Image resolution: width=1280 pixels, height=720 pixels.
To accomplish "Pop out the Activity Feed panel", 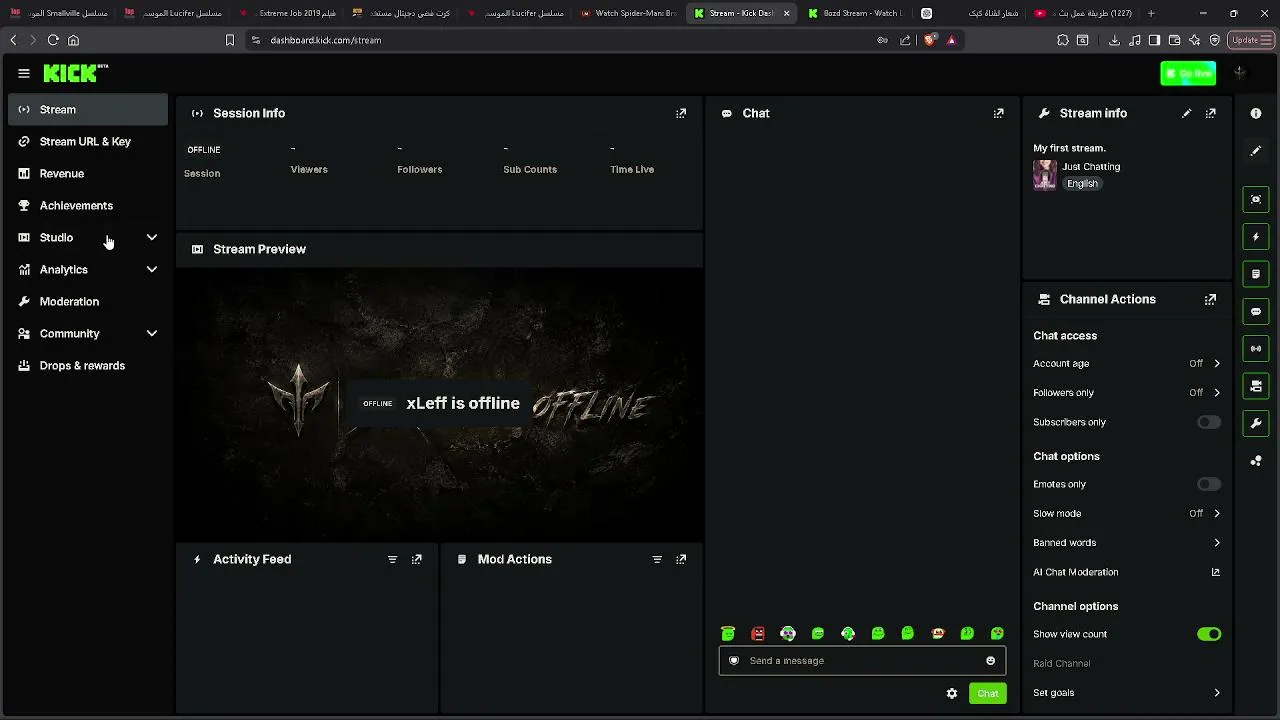I will [x=417, y=559].
